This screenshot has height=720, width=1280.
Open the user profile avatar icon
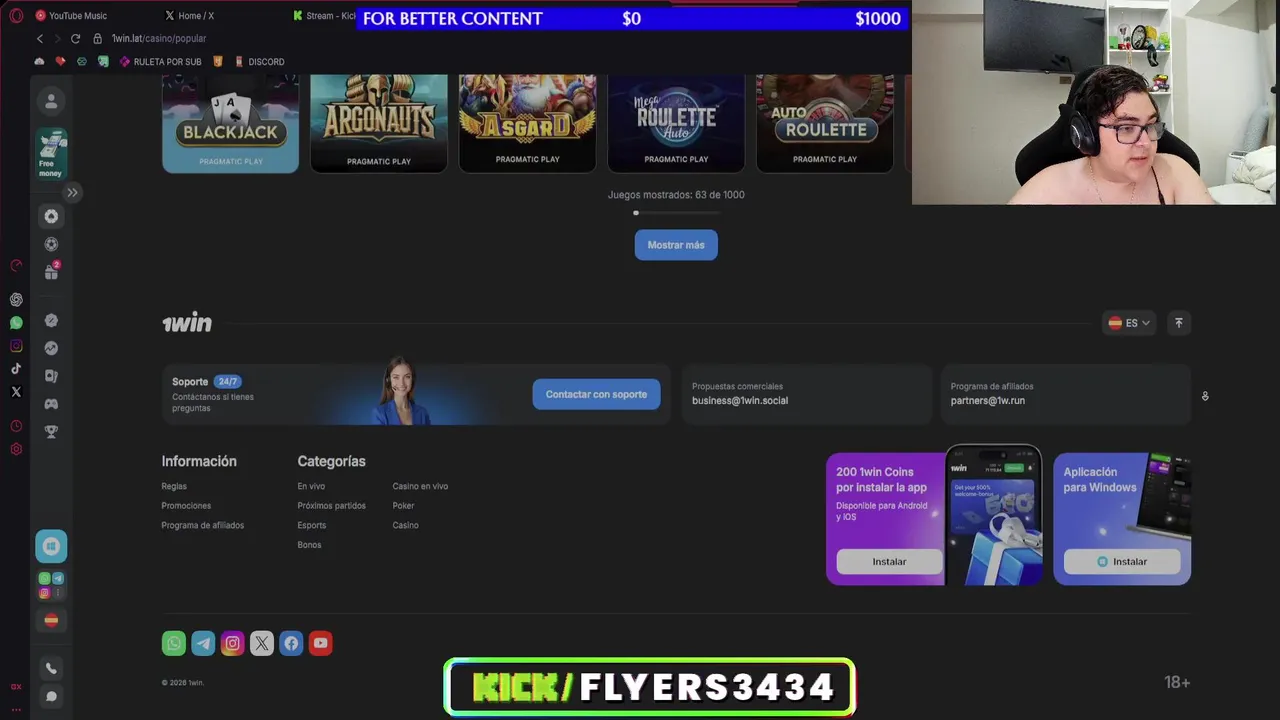[x=51, y=101]
